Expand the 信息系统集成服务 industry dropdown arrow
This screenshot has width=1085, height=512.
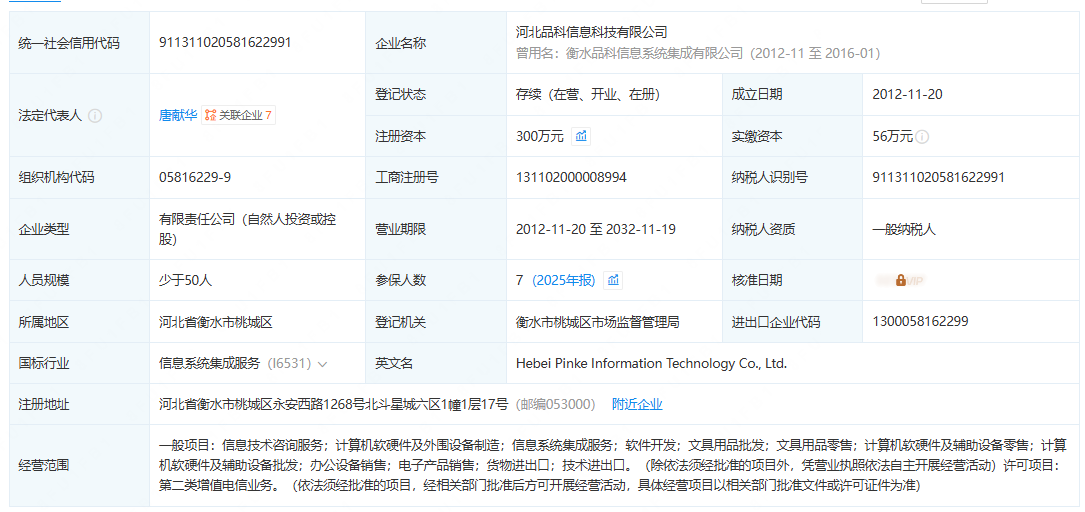tap(322, 363)
